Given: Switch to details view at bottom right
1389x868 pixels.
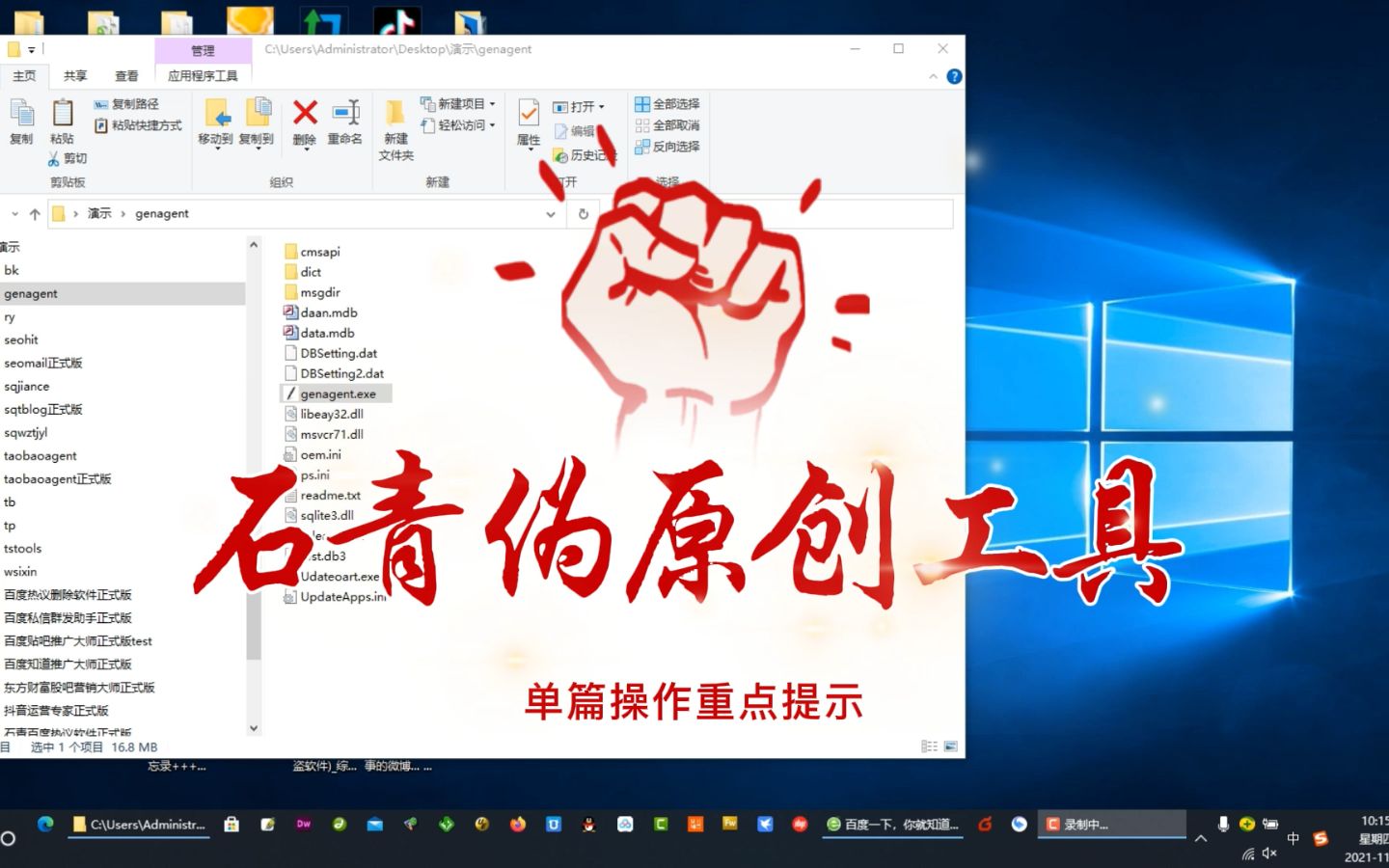Looking at the screenshot, I should click(929, 746).
